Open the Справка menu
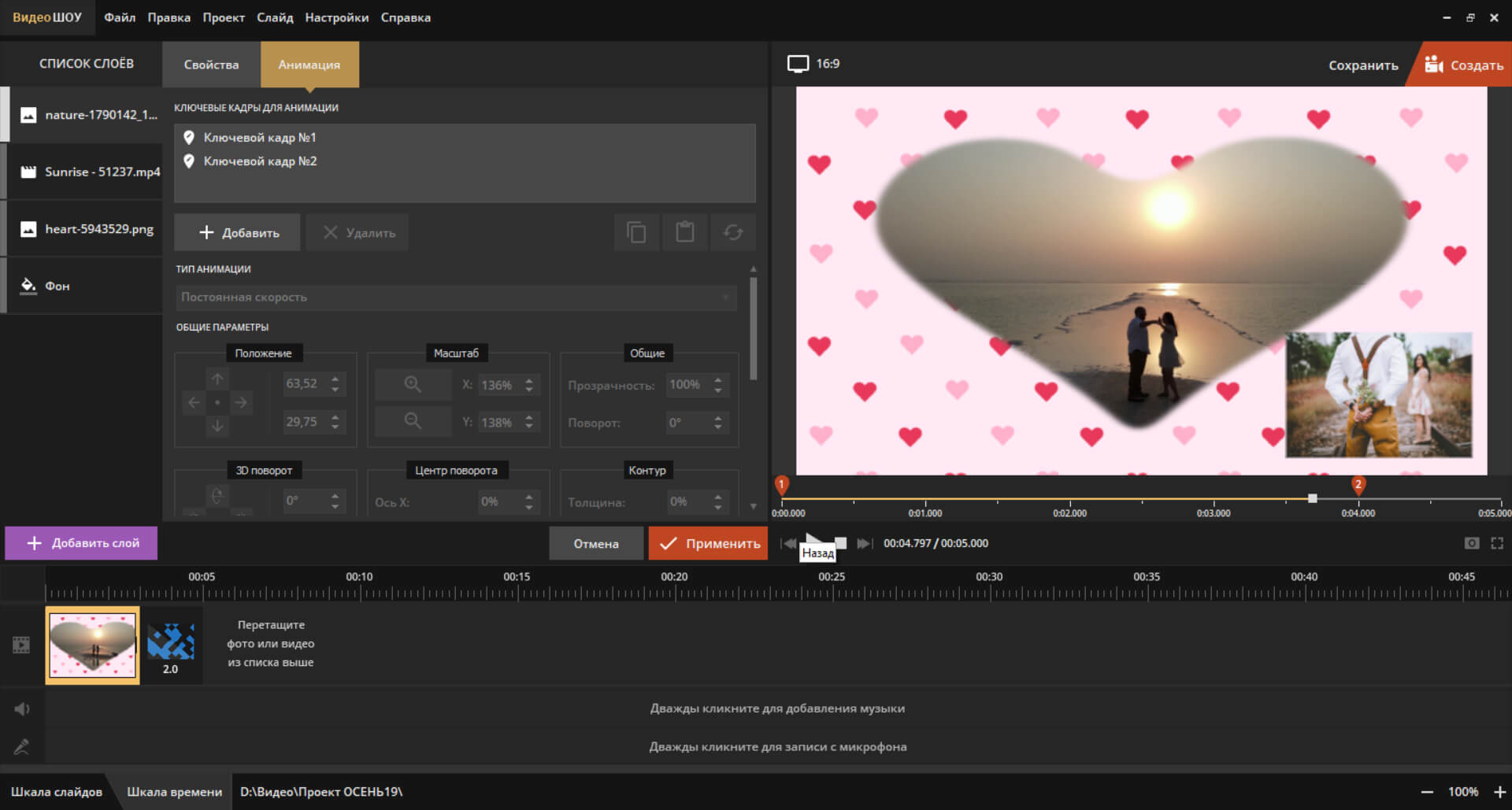Viewport: 1512px width, 810px height. point(406,17)
